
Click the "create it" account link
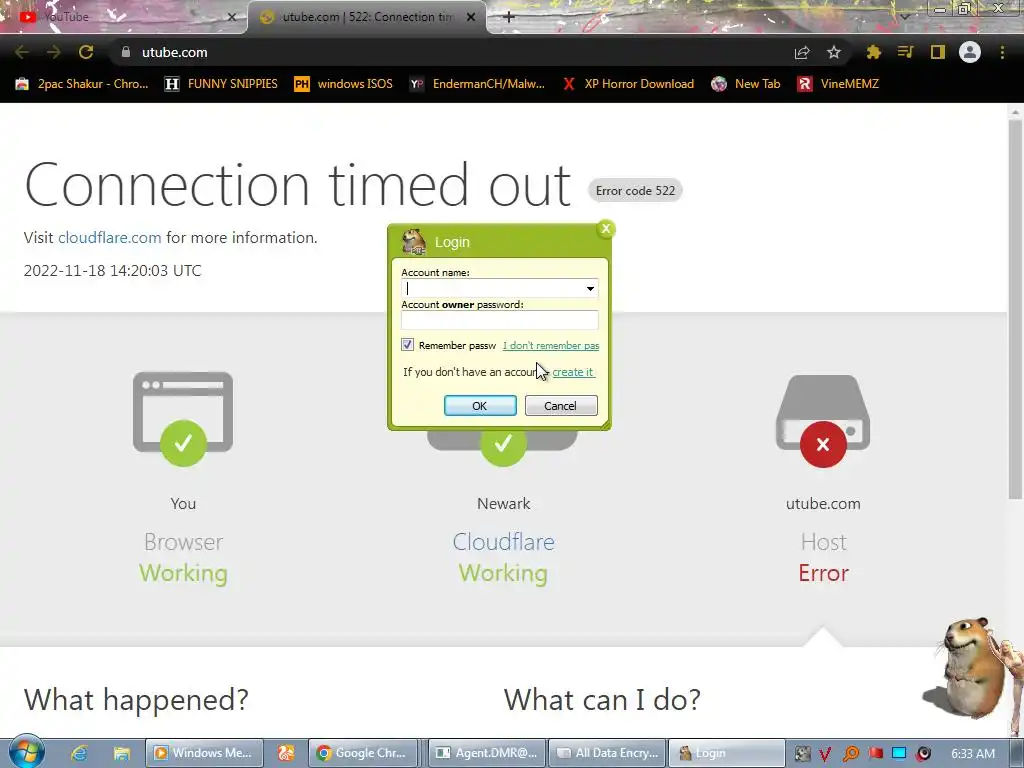click(573, 372)
